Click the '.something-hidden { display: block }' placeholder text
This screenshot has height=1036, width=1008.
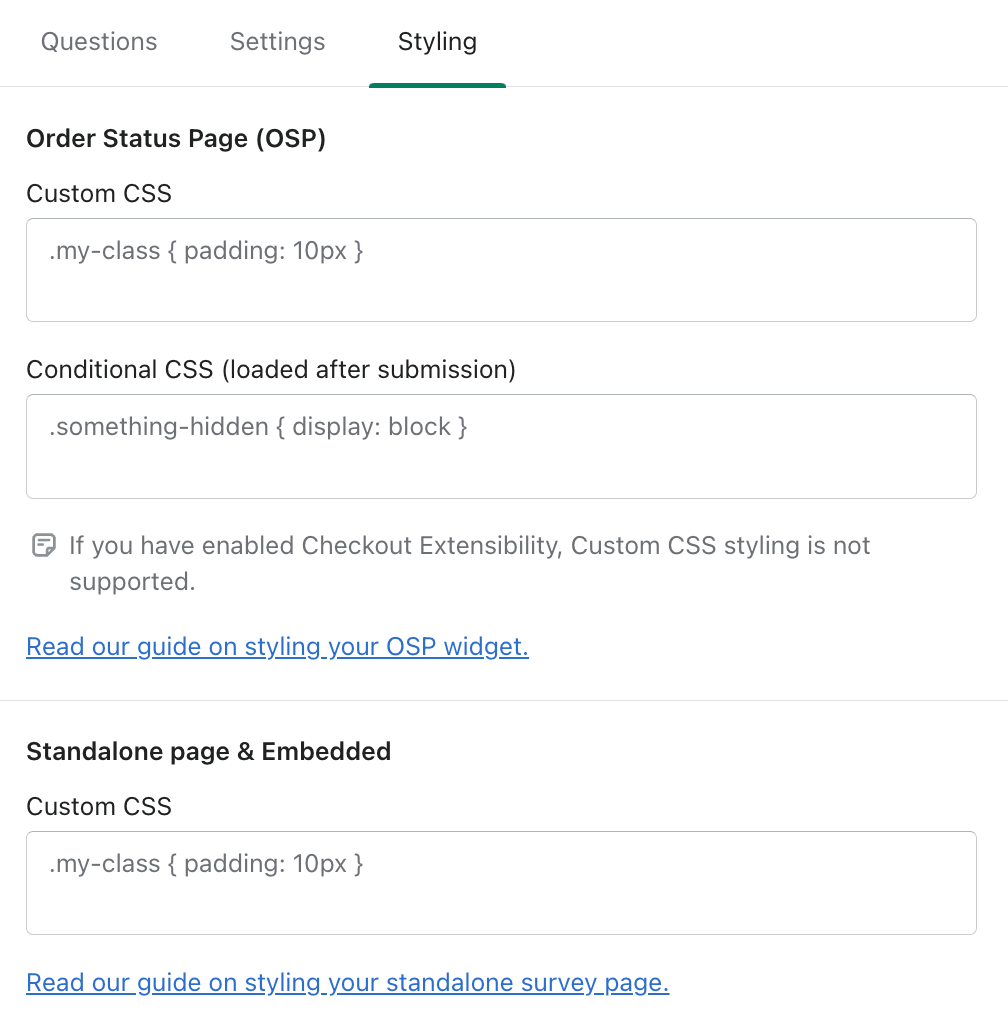point(258,427)
